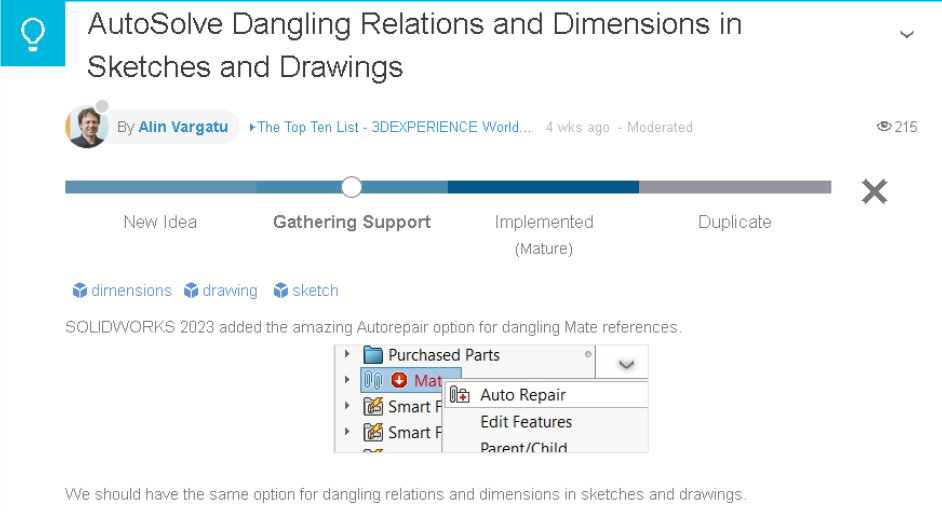Click the Moderated label
The image size is (942, 512).
coord(660,127)
